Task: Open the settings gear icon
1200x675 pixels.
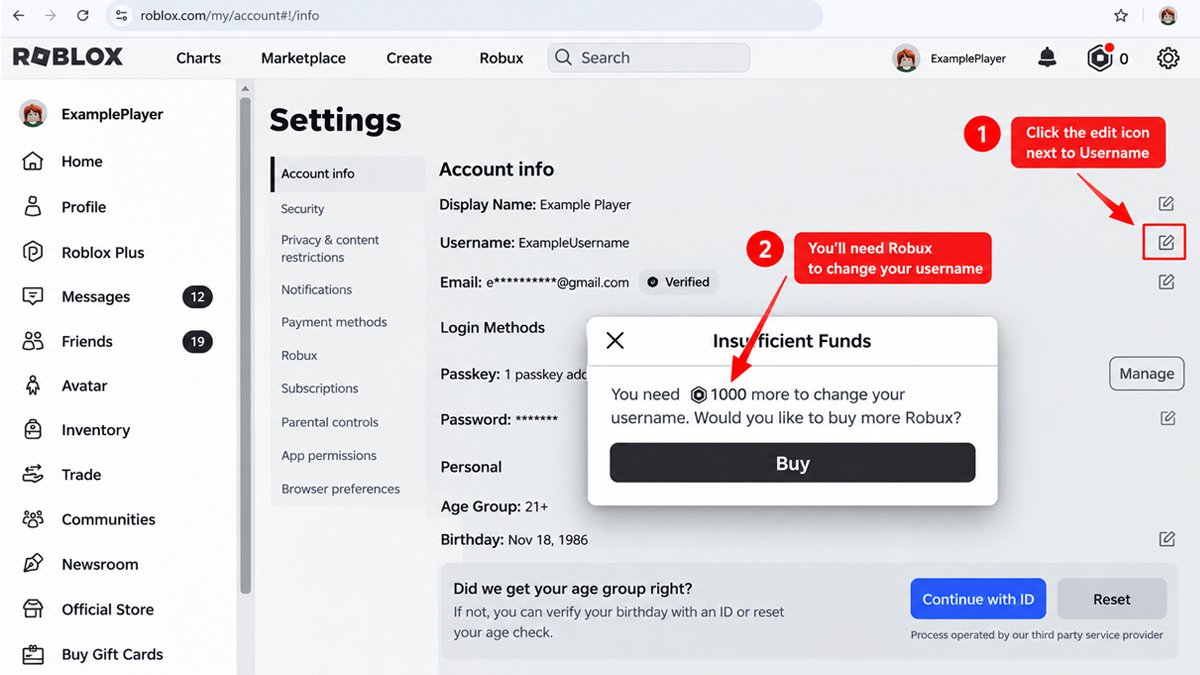Action: (x=1168, y=58)
